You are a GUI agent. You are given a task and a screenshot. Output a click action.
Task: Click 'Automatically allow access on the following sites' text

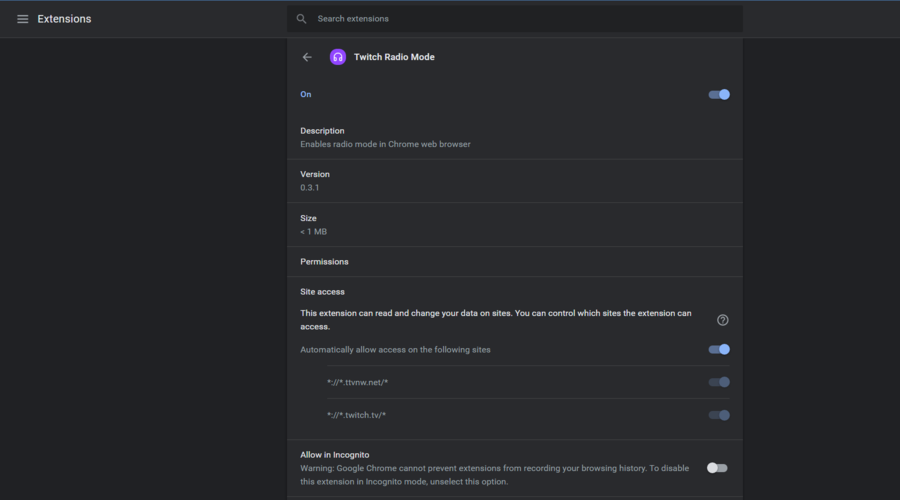point(395,350)
